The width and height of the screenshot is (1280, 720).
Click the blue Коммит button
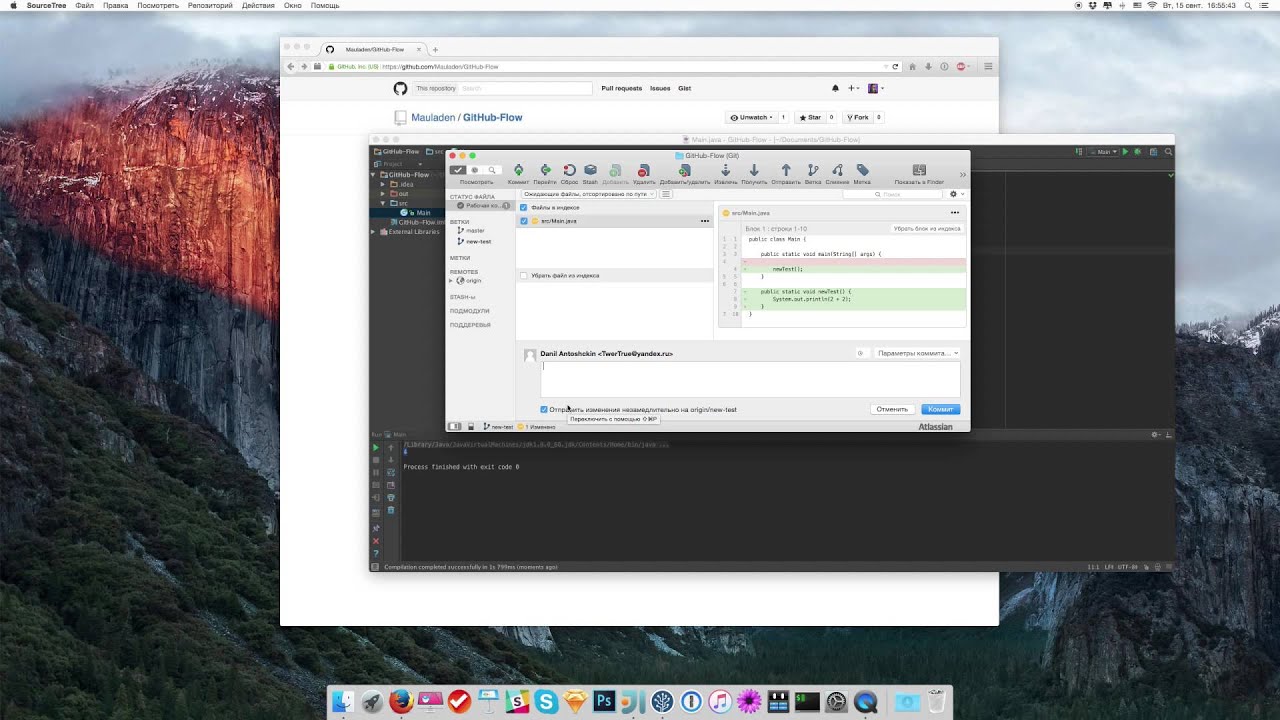[x=940, y=409]
